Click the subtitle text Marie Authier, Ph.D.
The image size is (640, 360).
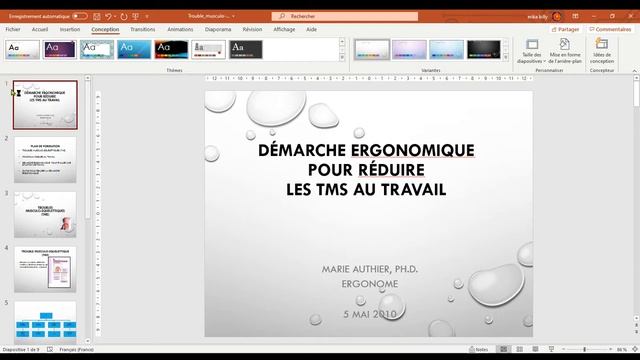coord(369,269)
